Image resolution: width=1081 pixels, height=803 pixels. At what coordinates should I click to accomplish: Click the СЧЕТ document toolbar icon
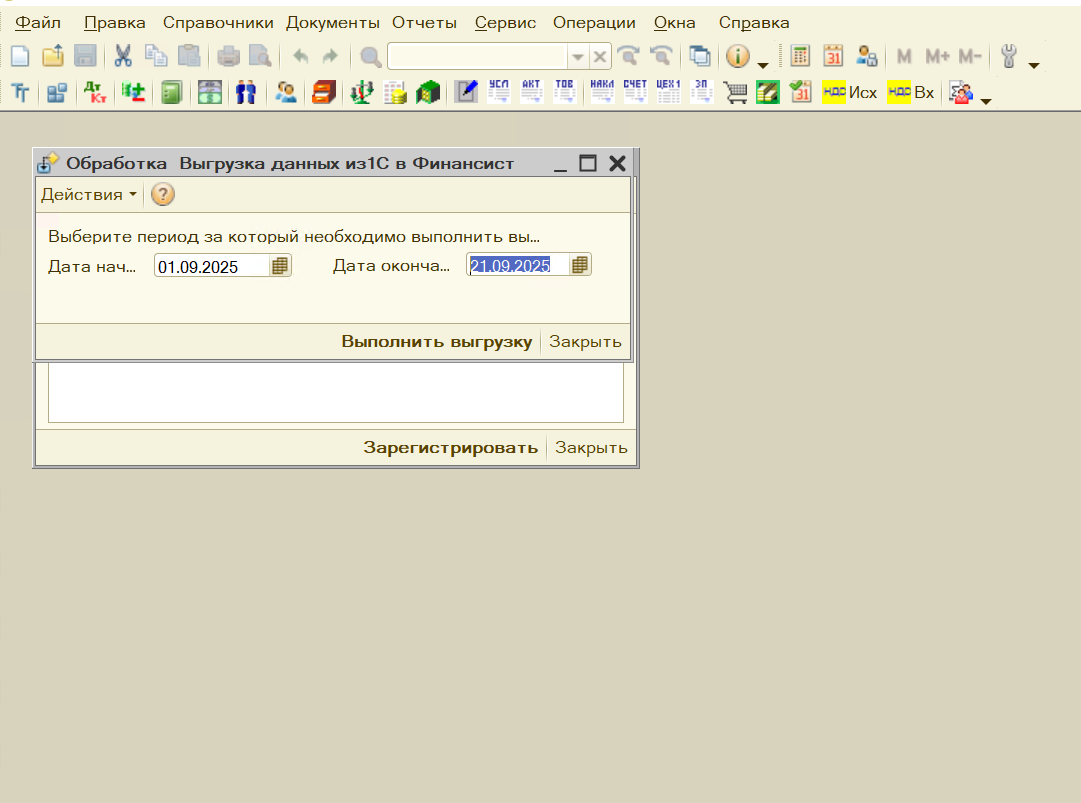[635, 93]
